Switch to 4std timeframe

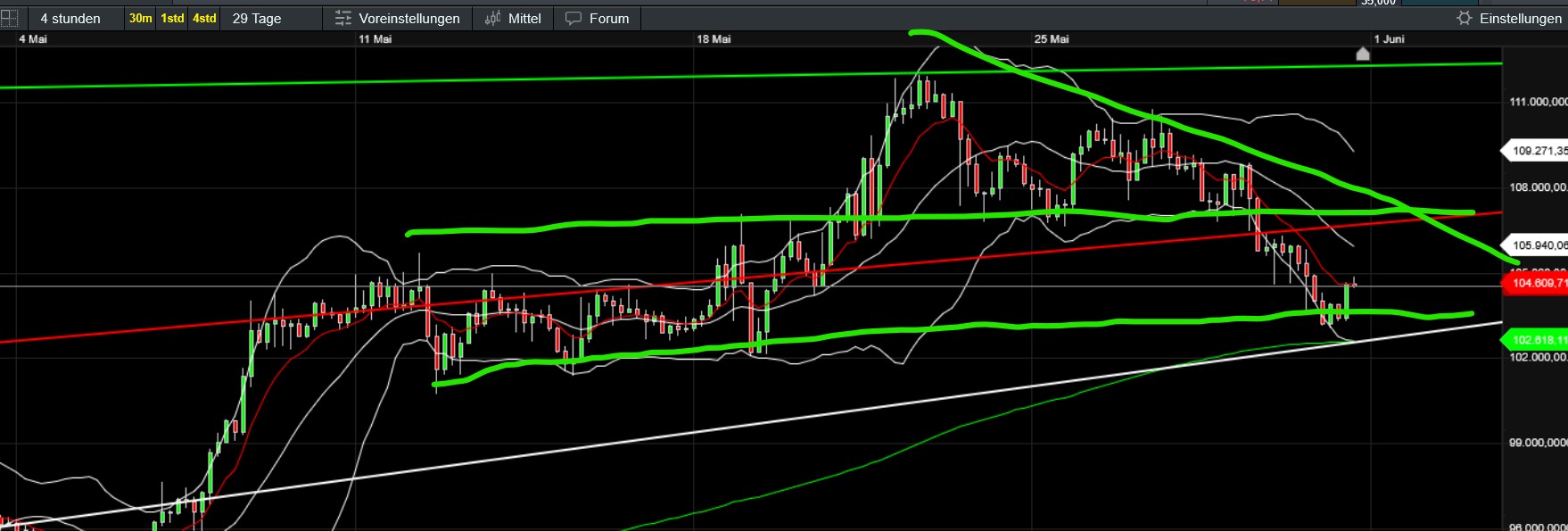tap(204, 18)
